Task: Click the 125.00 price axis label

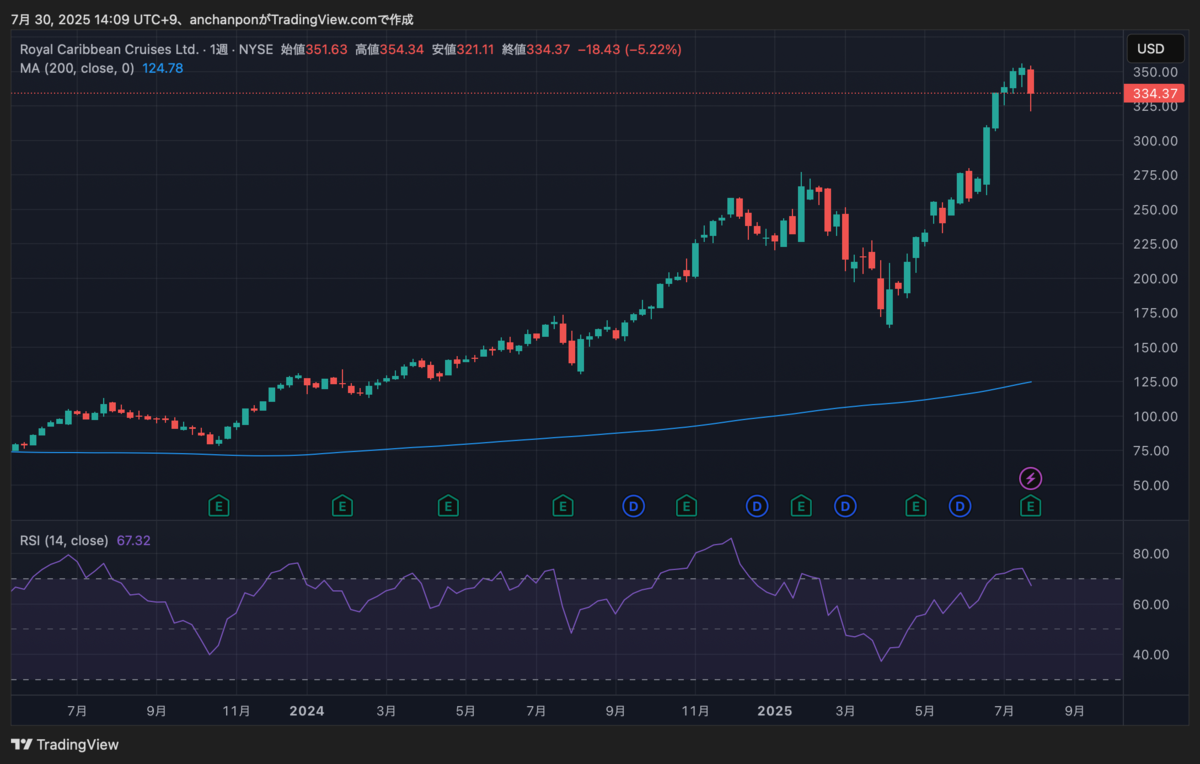Action: click(1153, 382)
